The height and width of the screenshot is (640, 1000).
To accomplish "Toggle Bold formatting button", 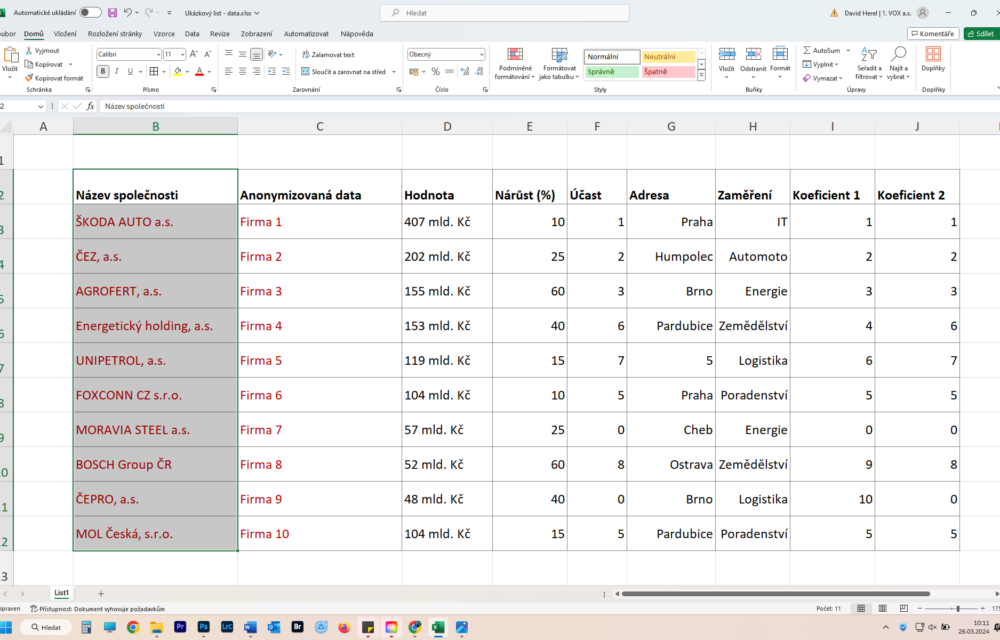I will pos(103,71).
